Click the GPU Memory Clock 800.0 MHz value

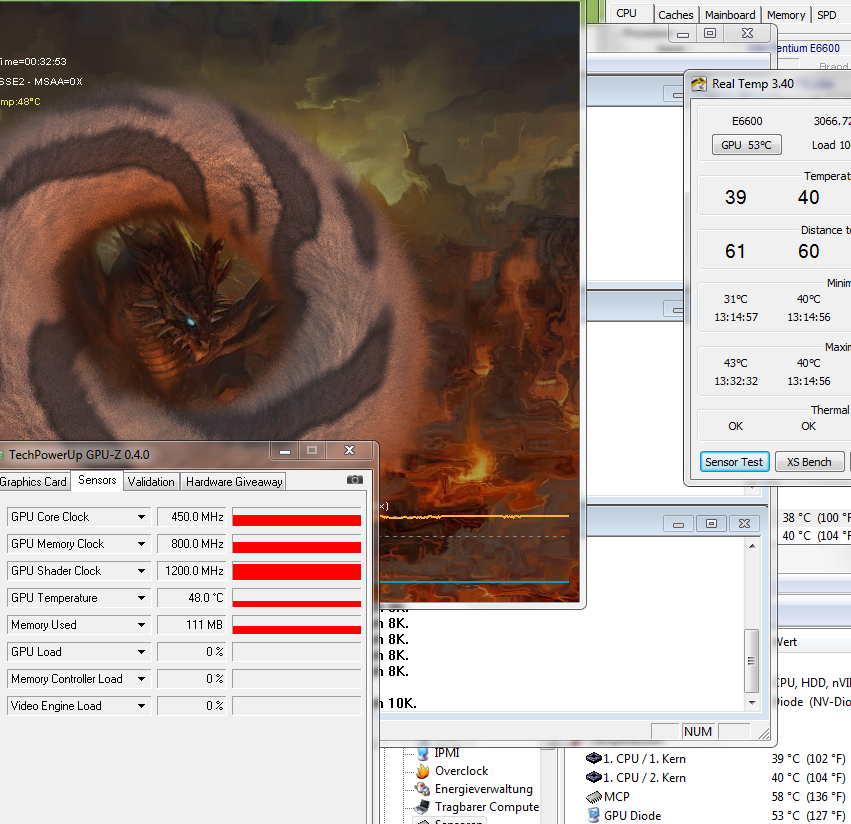(x=191, y=544)
